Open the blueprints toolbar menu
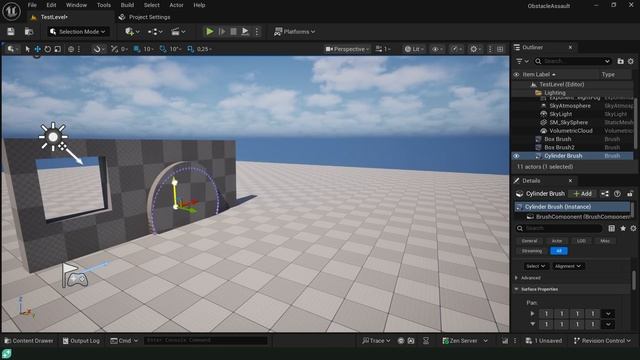640x360 pixels. (x=155, y=31)
